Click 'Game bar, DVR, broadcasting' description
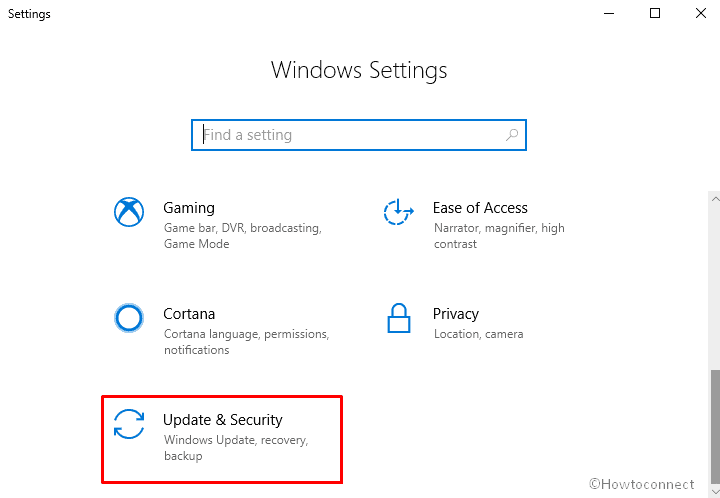 [242, 236]
